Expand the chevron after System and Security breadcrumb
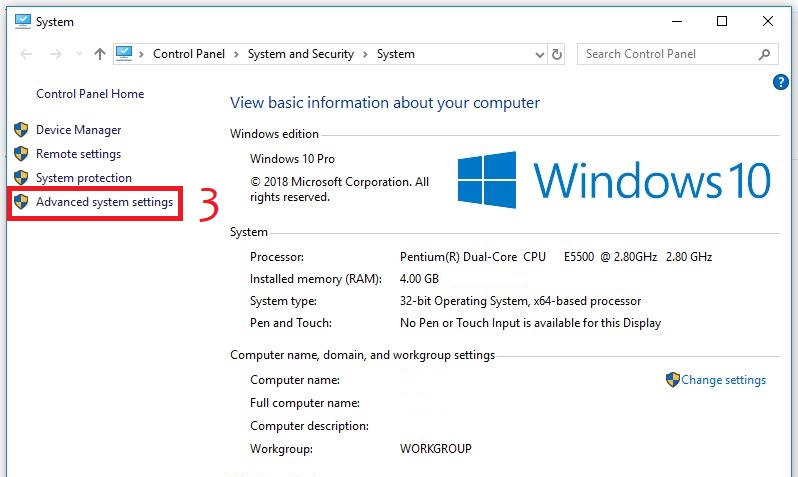 point(365,54)
